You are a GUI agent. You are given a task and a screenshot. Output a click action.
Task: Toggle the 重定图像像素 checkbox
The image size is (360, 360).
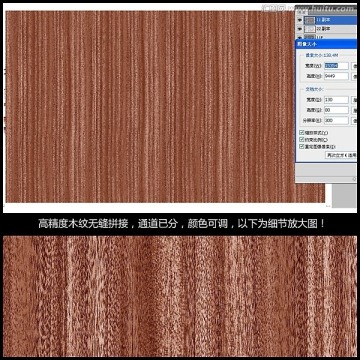pos(302,146)
